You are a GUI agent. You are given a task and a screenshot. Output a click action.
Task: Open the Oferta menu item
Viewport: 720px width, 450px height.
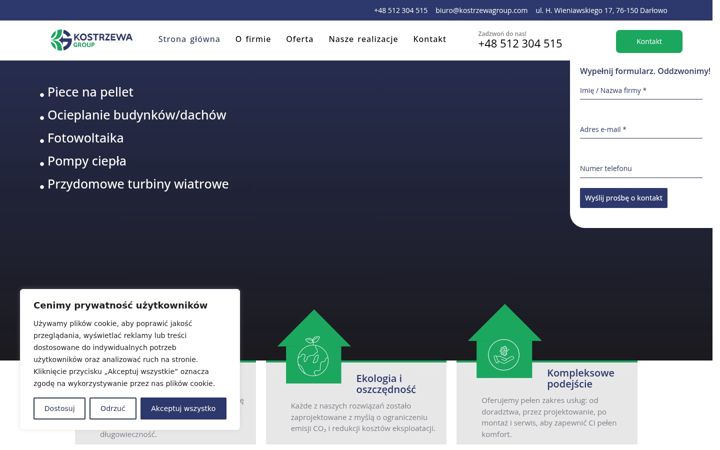tap(299, 39)
